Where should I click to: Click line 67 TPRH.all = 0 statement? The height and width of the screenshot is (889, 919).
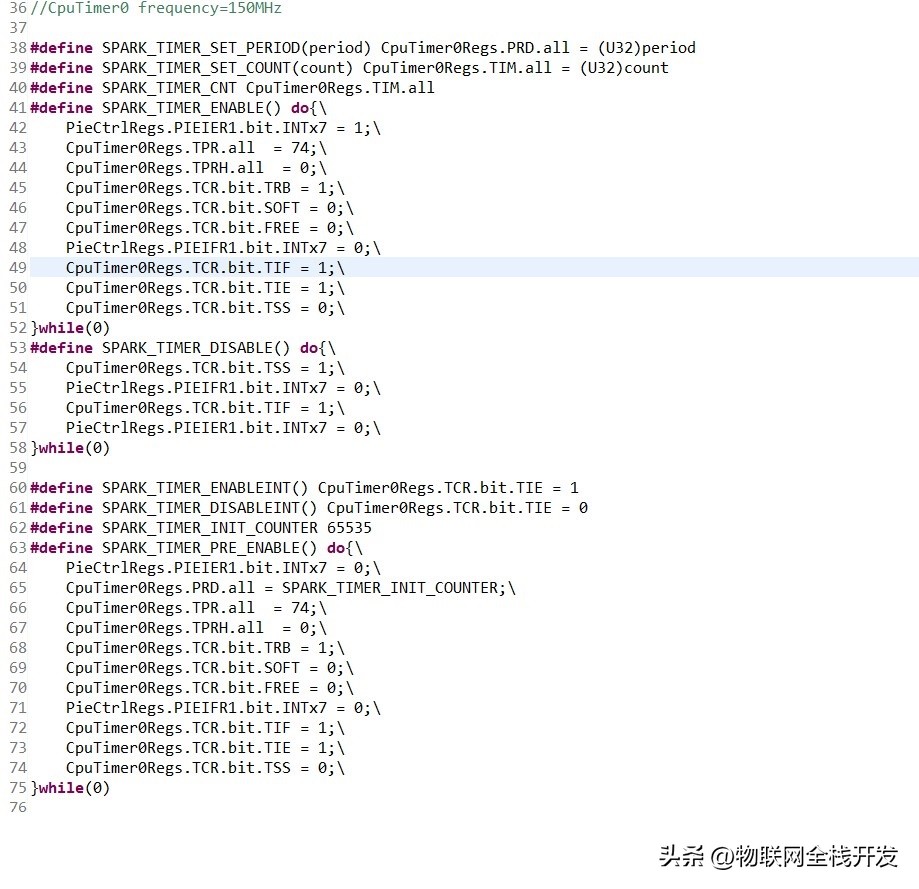(196, 628)
